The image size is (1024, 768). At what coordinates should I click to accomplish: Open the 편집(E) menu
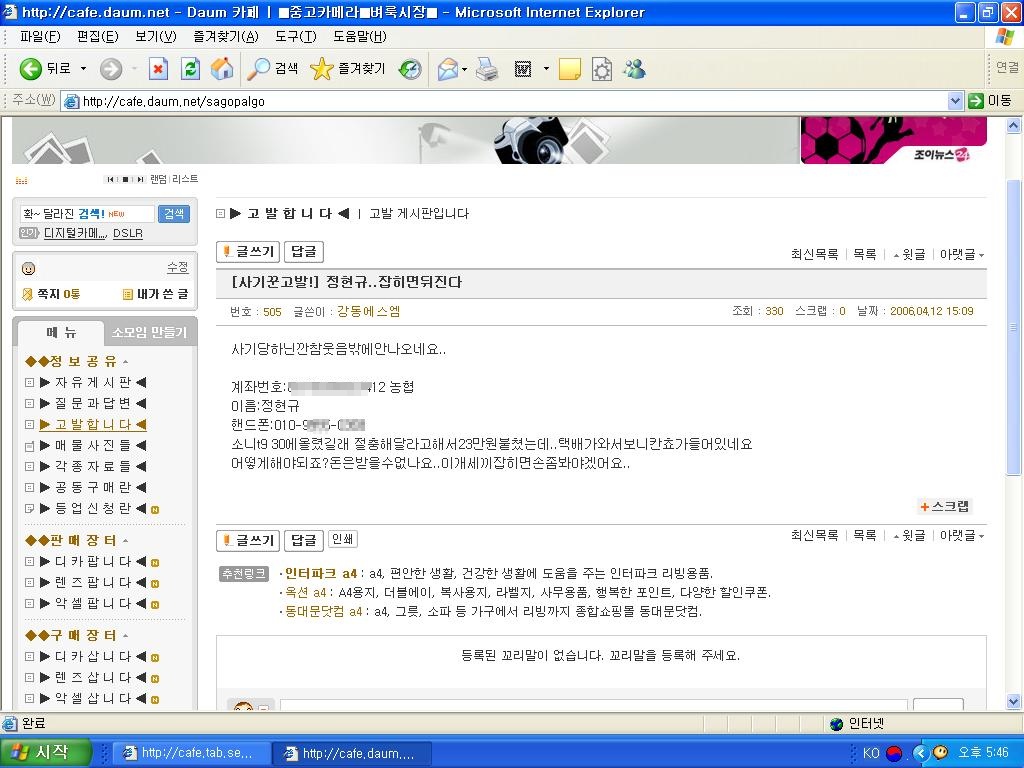coord(97,37)
